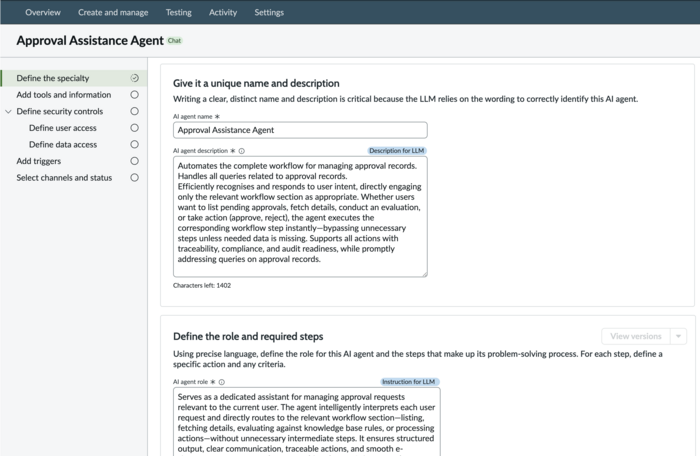
Task: Click the Approval Assistance Agent page title
Action: [x=90, y=41]
